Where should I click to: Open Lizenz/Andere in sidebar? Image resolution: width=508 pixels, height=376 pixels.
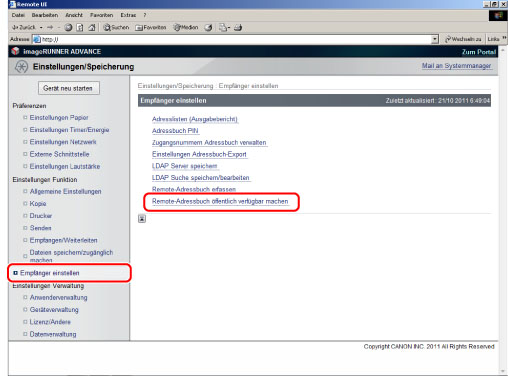click(50, 322)
